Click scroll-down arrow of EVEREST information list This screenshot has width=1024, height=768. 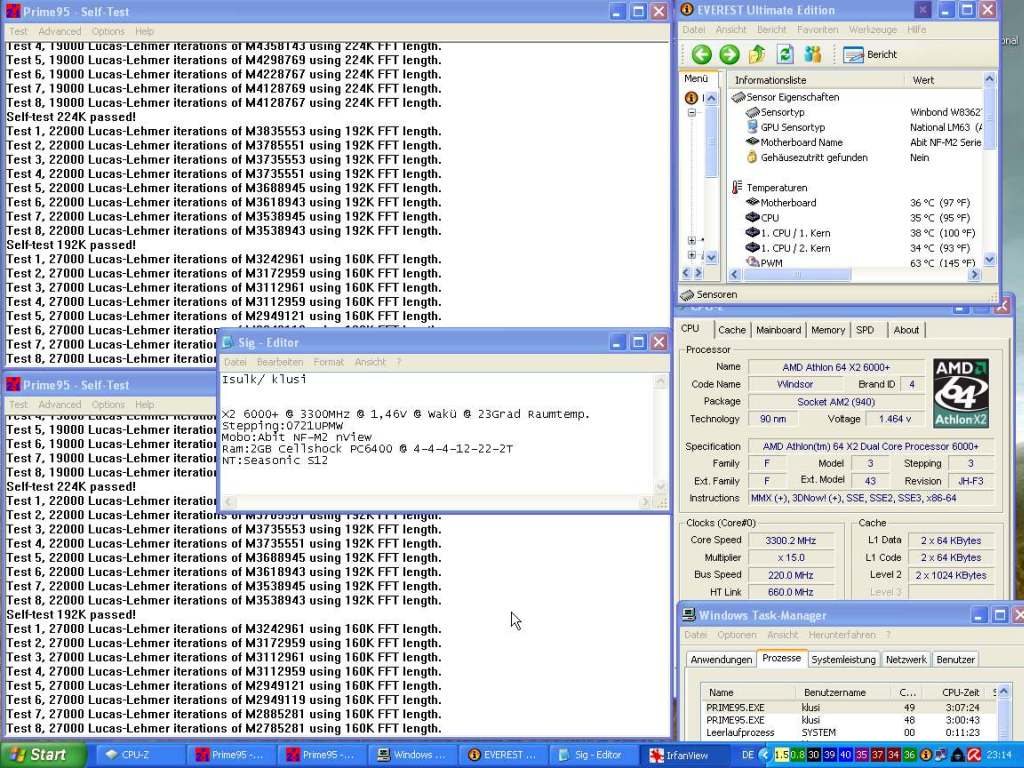(989, 260)
